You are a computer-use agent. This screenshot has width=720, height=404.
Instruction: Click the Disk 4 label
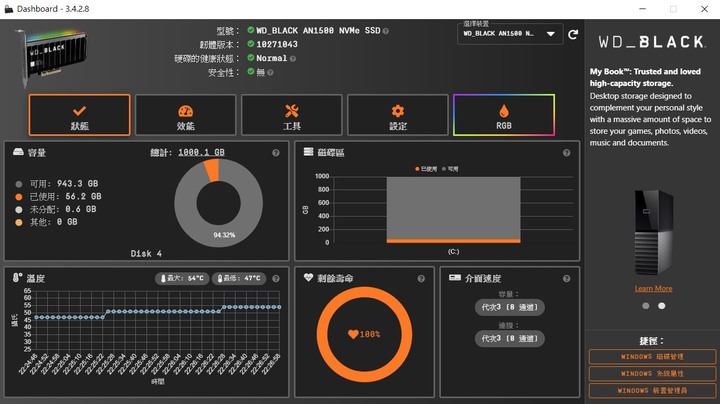[x=146, y=253]
